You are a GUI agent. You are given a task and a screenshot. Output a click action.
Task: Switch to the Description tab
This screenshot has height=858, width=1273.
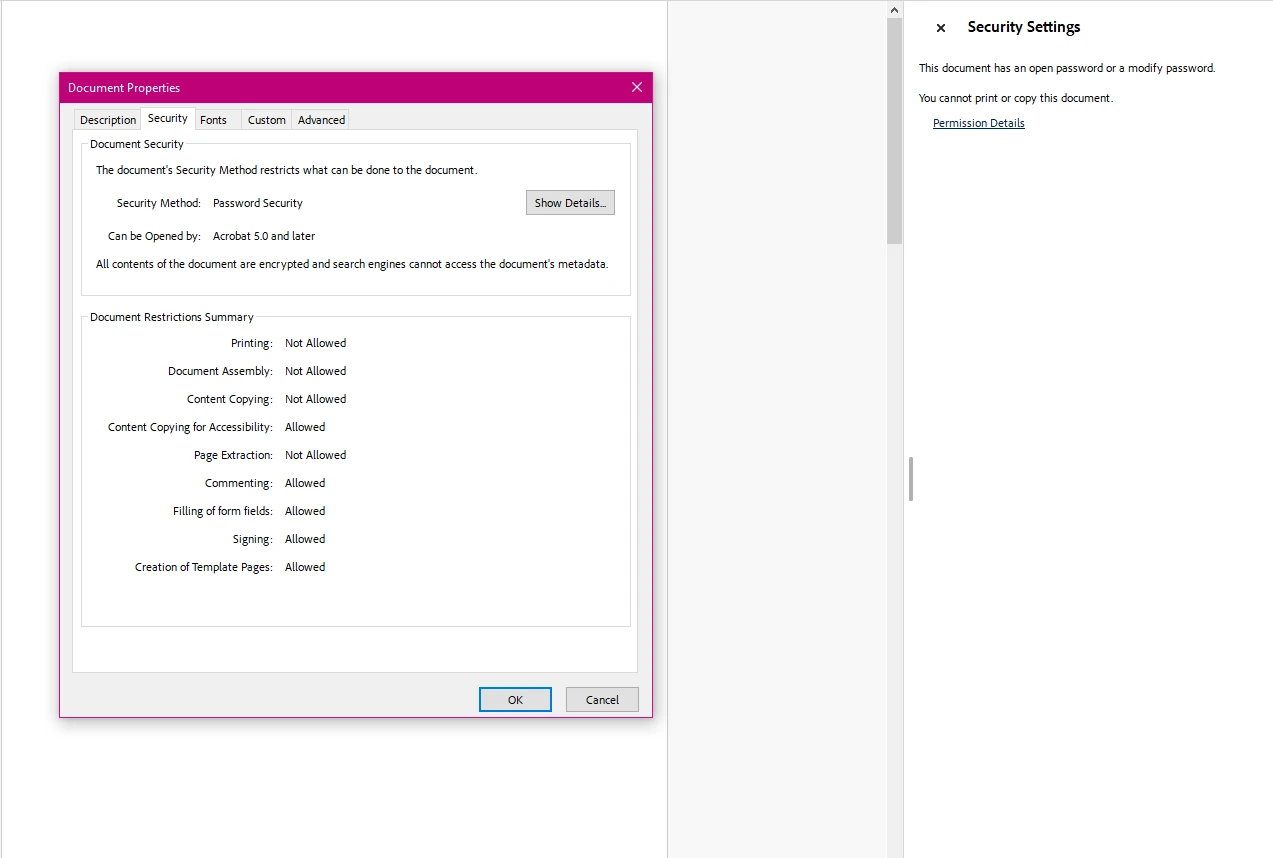106,119
